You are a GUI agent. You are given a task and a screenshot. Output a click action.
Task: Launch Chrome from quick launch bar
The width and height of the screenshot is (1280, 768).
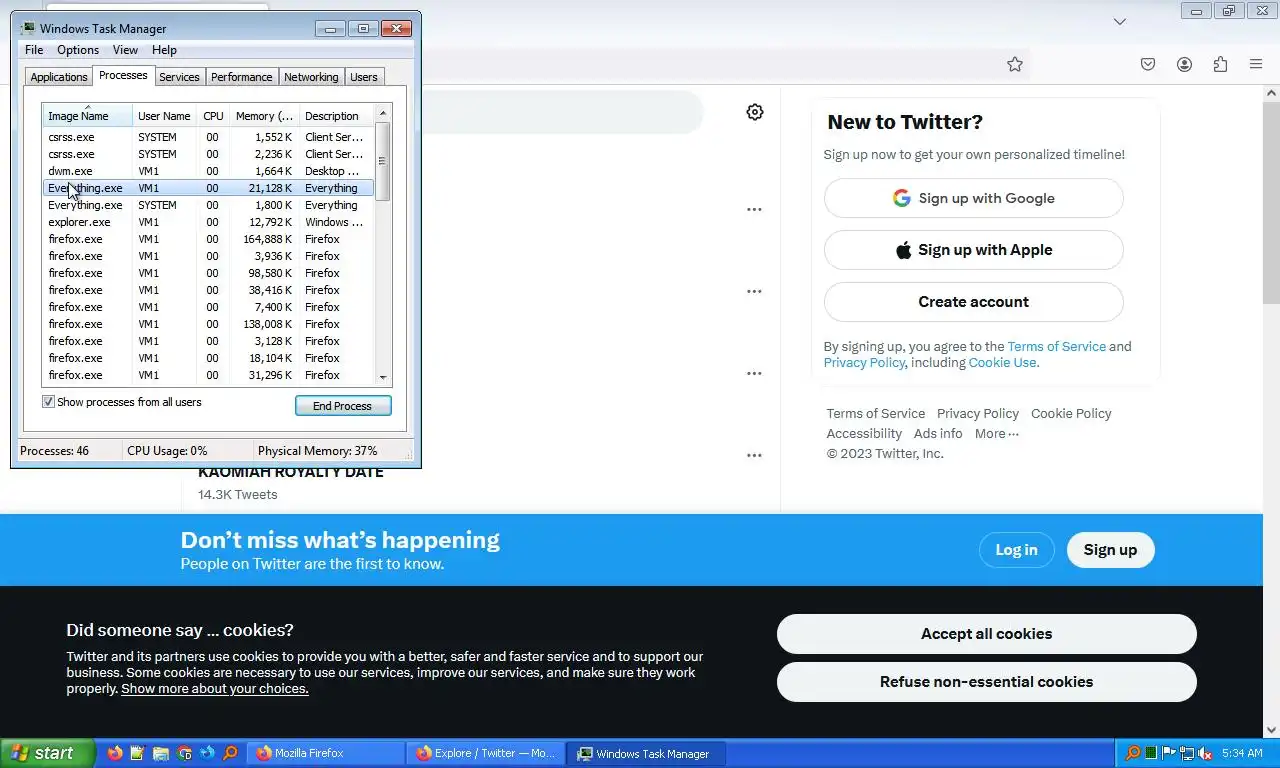(184, 753)
